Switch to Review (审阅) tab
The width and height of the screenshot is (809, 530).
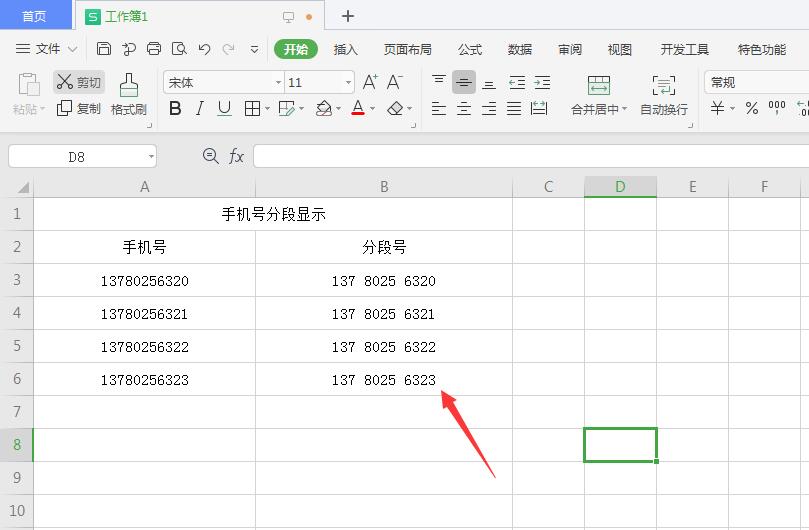tap(570, 50)
